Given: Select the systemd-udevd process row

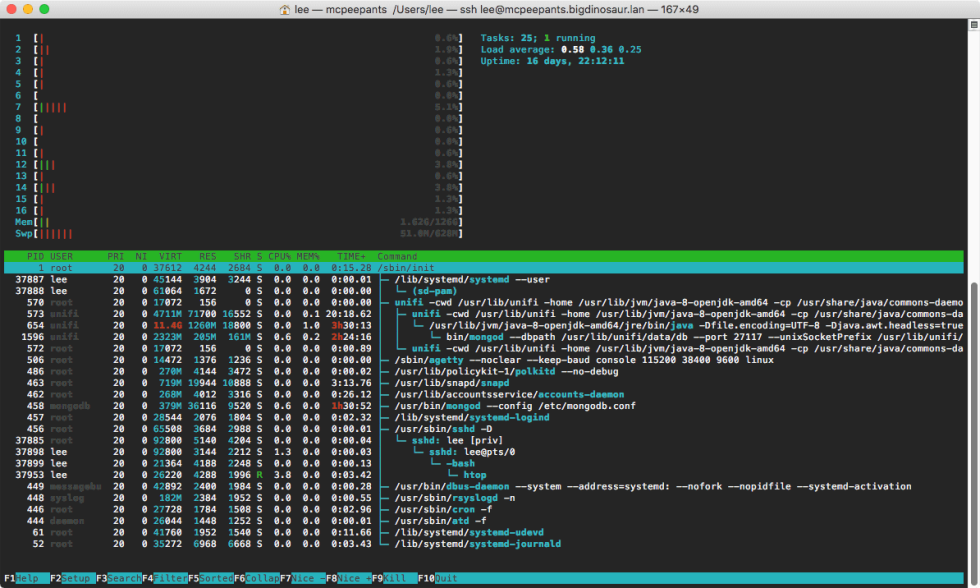Looking at the screenshot, I should (484, 532).
